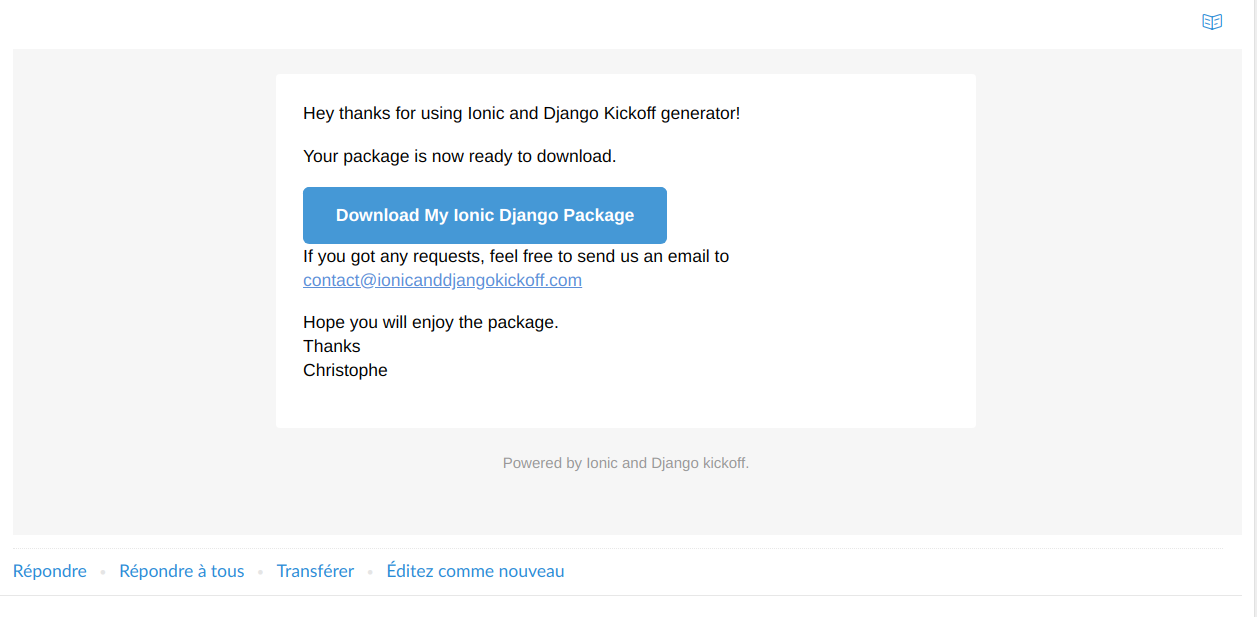Click the "Hey thanks for using" greeting line
This screenshot has width=1257, height=617.
(521, 113)
